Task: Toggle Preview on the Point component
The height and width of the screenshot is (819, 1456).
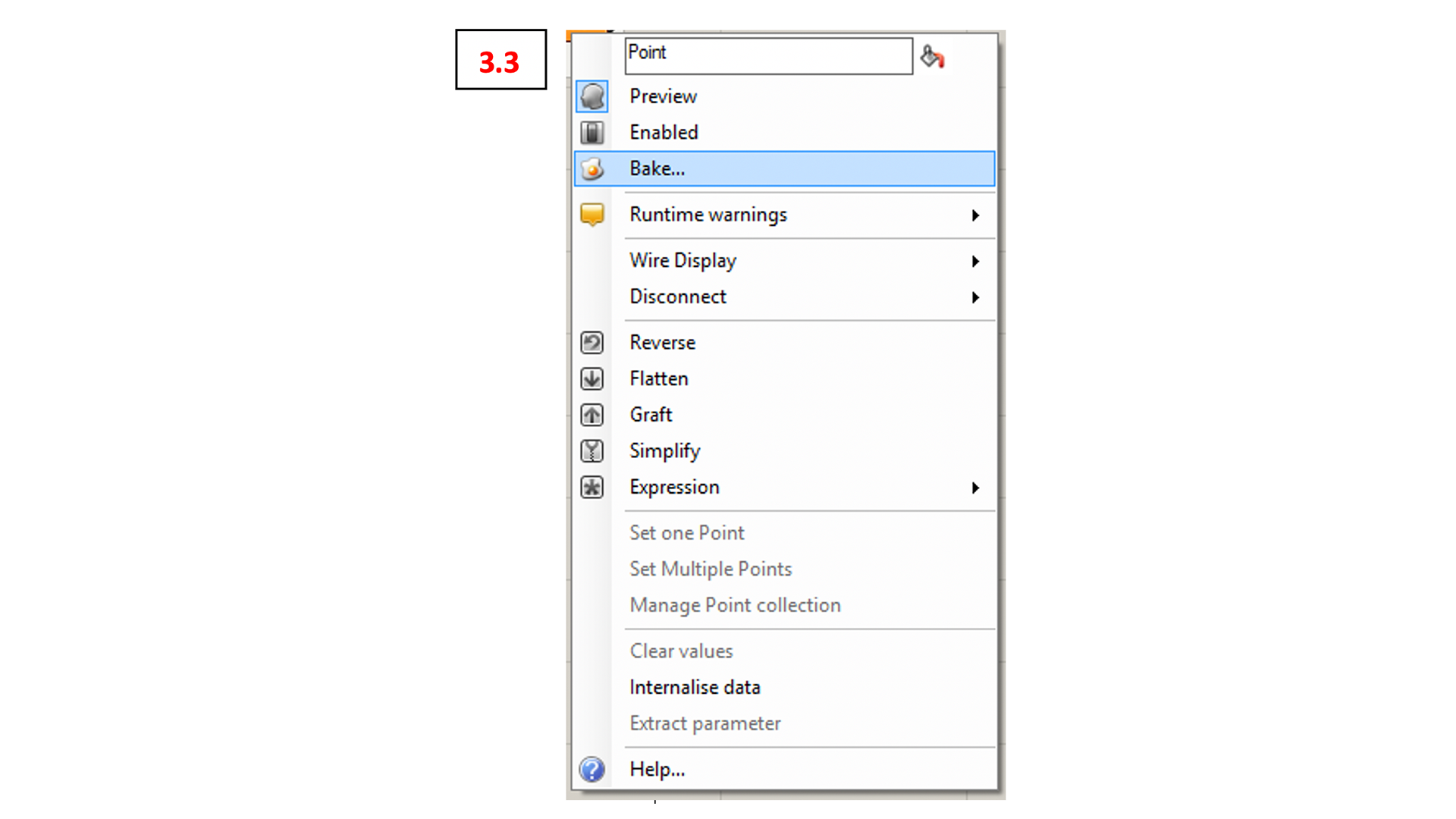Action: [662, 96]
